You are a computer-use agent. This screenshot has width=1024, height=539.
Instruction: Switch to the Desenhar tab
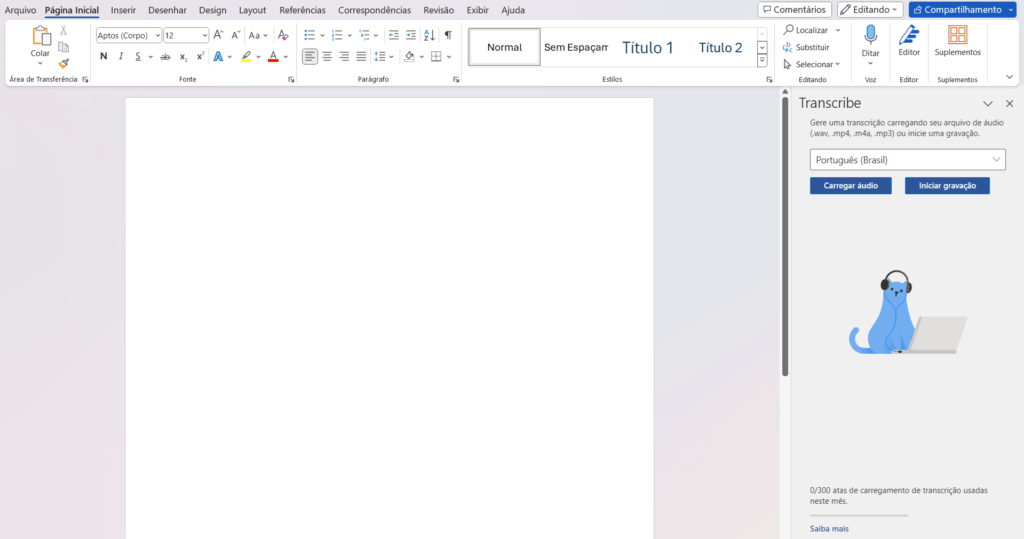click(x=167, y=10)
